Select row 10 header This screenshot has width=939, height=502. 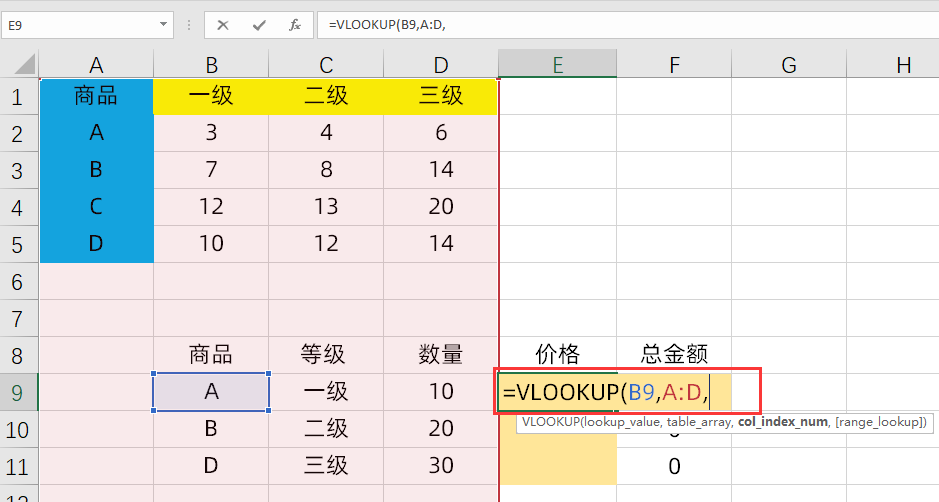click(19, 430)
